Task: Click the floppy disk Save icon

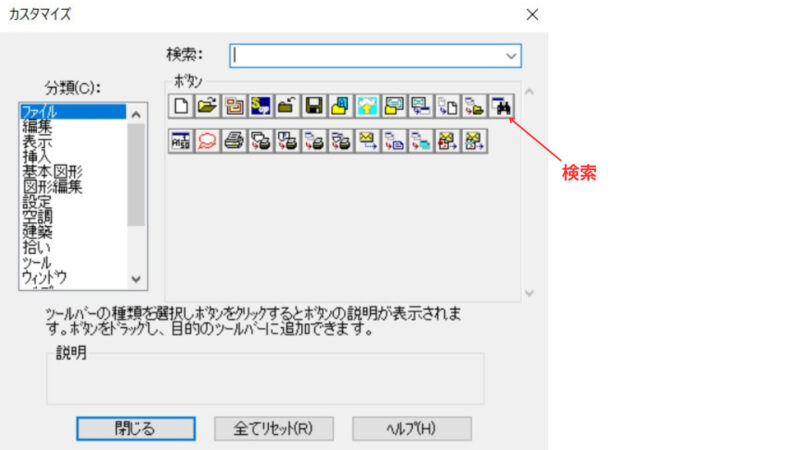Action: tap(314, 106)
